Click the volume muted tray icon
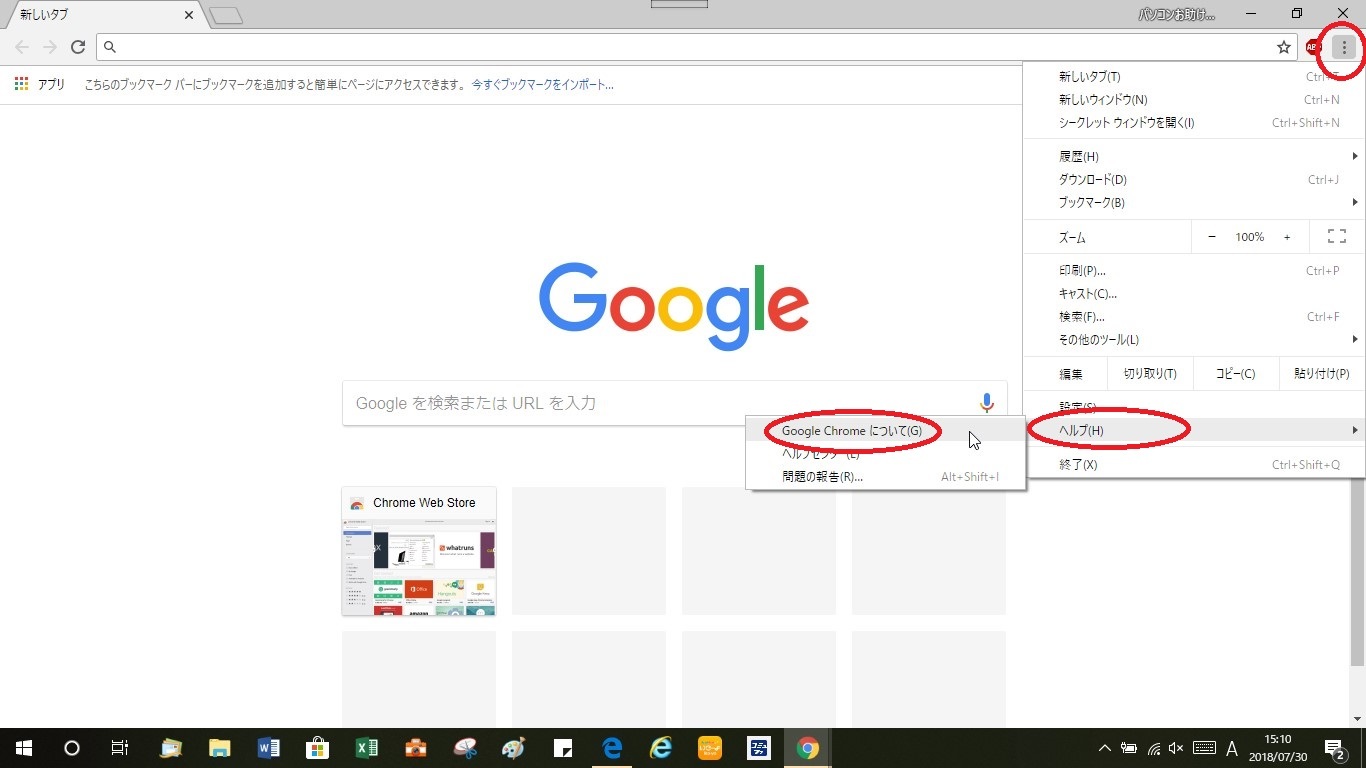 tap(1177, 748)
